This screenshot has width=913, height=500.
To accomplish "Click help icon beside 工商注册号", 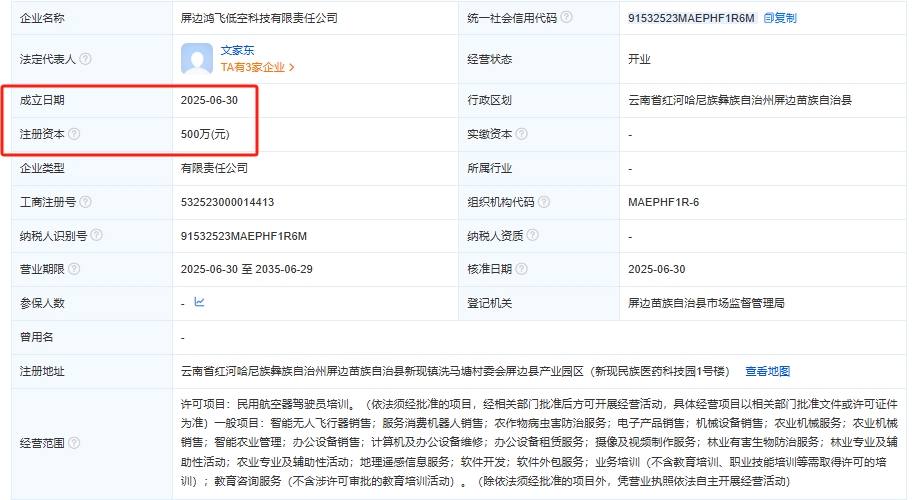I will pos(85,202).
